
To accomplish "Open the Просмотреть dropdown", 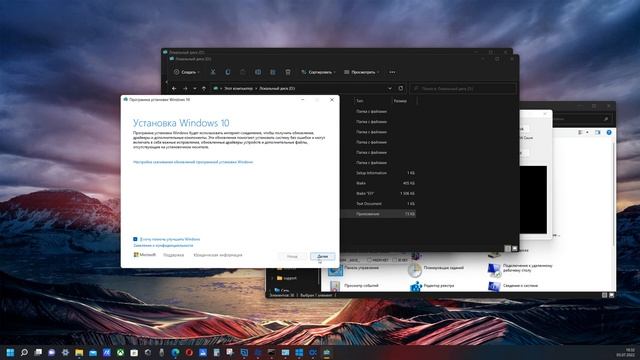I will point(362,72).
